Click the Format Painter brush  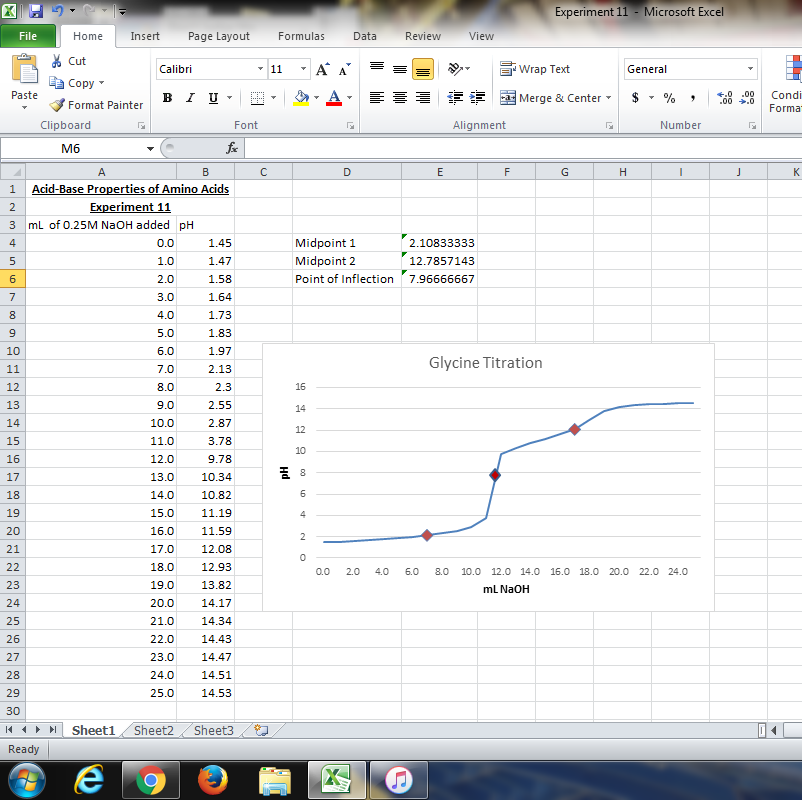[58, 105]
